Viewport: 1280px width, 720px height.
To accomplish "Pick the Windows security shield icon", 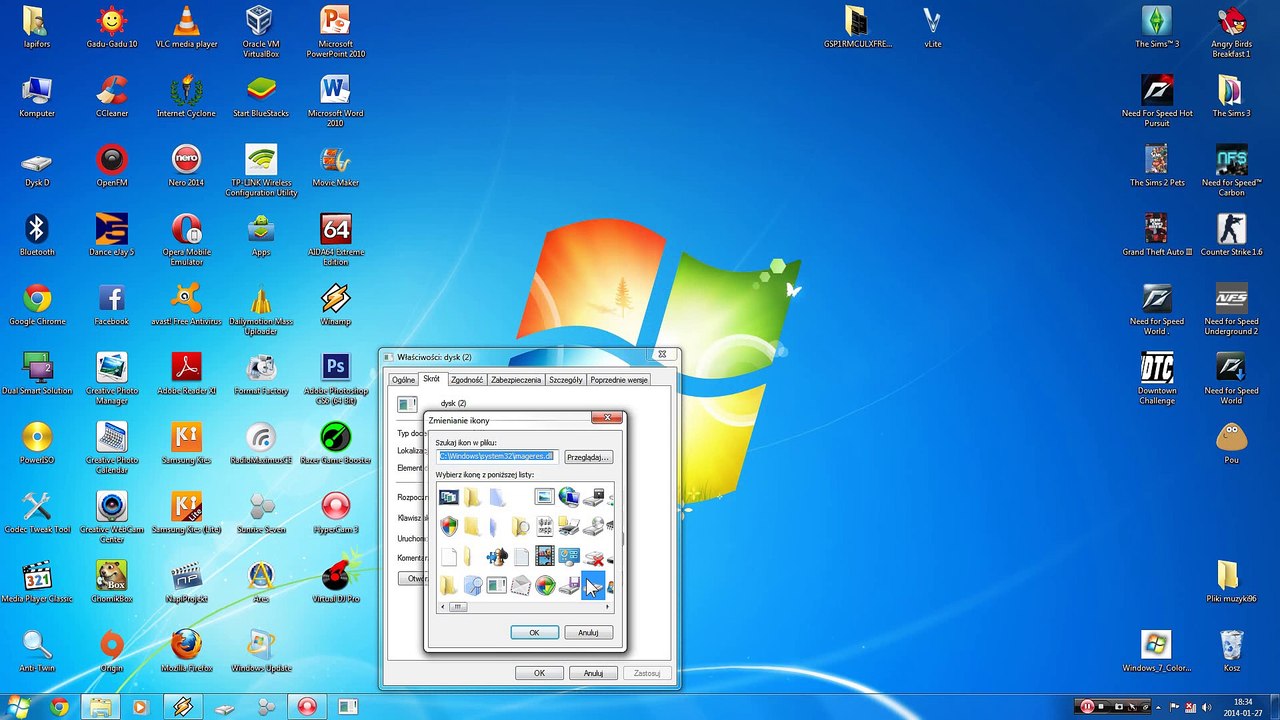I will [x=449, y=526].
